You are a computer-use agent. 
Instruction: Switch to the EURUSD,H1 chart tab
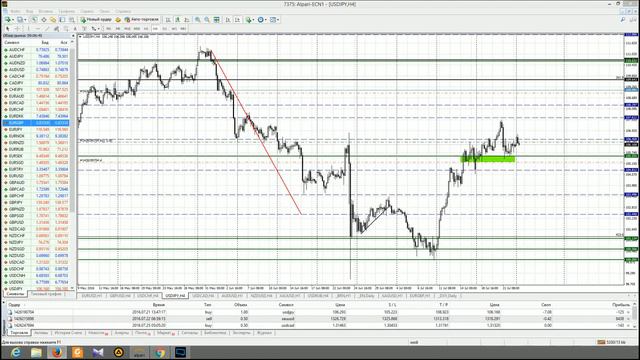pyautogui.click(x=92, y=296)
